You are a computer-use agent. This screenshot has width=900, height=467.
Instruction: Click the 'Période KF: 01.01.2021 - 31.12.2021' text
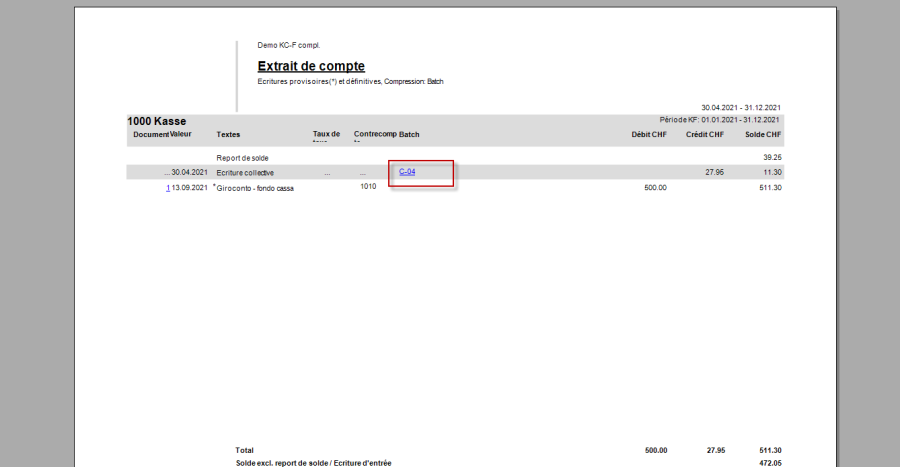[719, 120]
